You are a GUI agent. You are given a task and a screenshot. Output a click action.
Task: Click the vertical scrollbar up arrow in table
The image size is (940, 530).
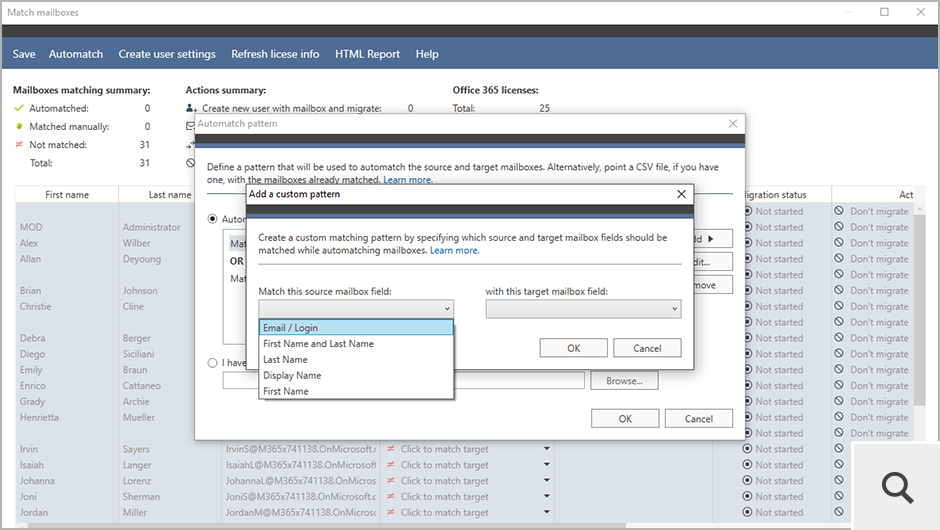pyautogui.click(x=920, y=208)
